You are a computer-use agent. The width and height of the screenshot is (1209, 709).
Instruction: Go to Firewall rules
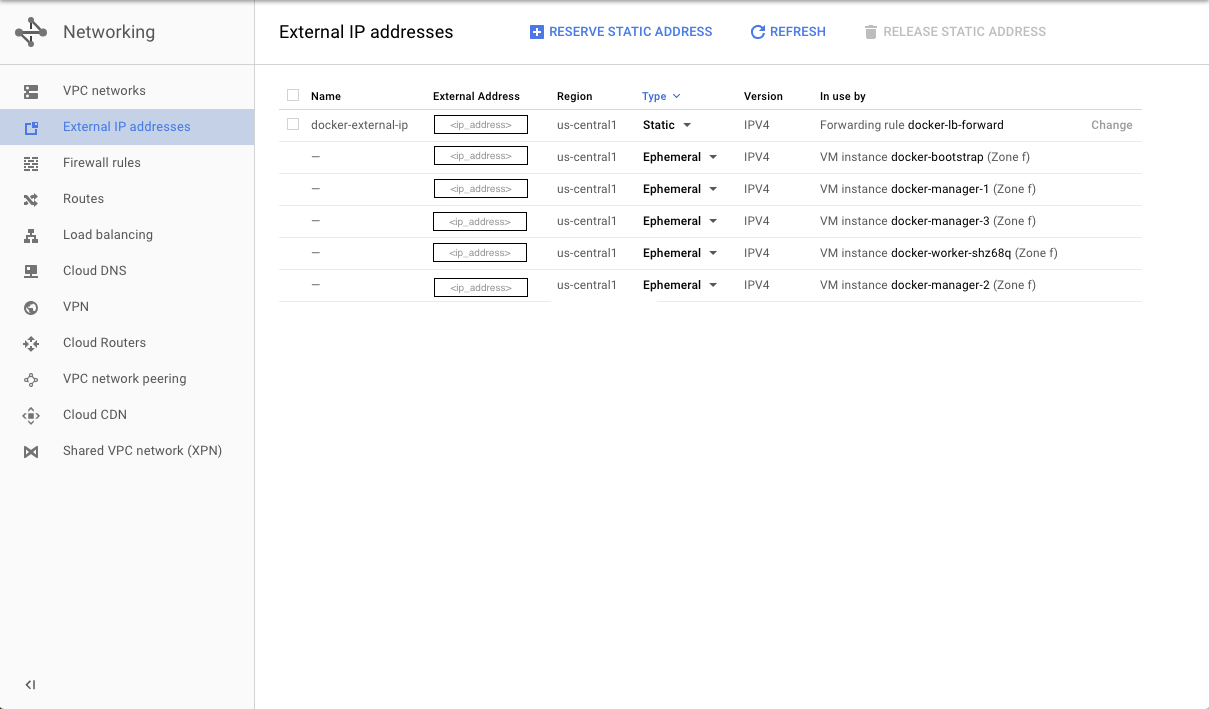pos(127,163)
